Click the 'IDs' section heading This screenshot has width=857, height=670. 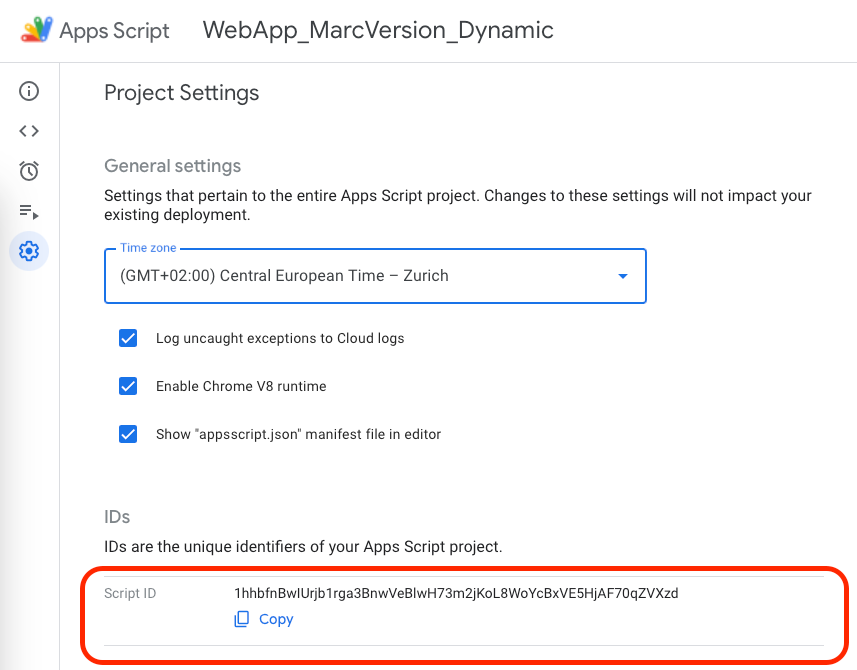tap(117, 517)
